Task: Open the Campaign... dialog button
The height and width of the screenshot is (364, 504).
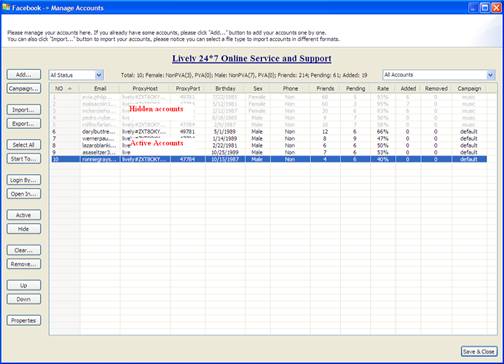Action: pyautogui.click(x=24, y=88)
